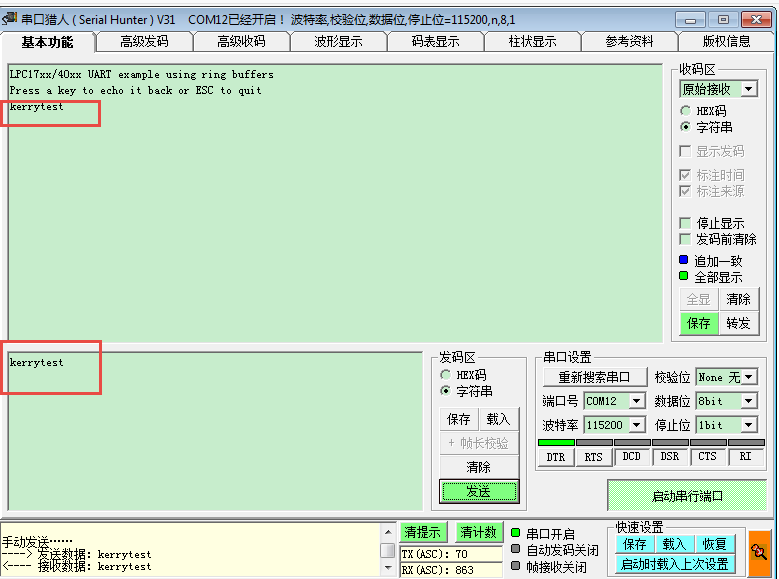Open the 校验位 None dropdown
This screenshot has height=579, width=779.
[749, 377]
